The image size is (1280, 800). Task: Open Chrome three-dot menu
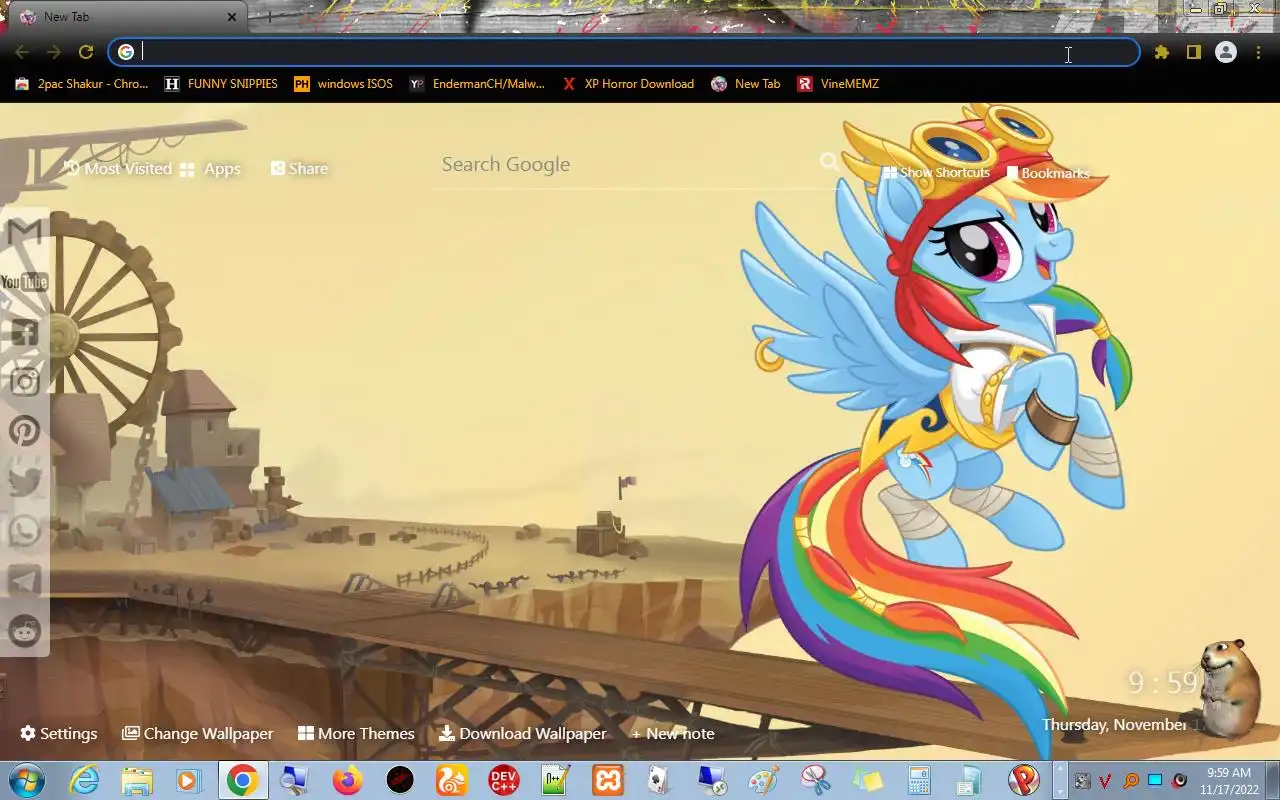point(1258,52)
